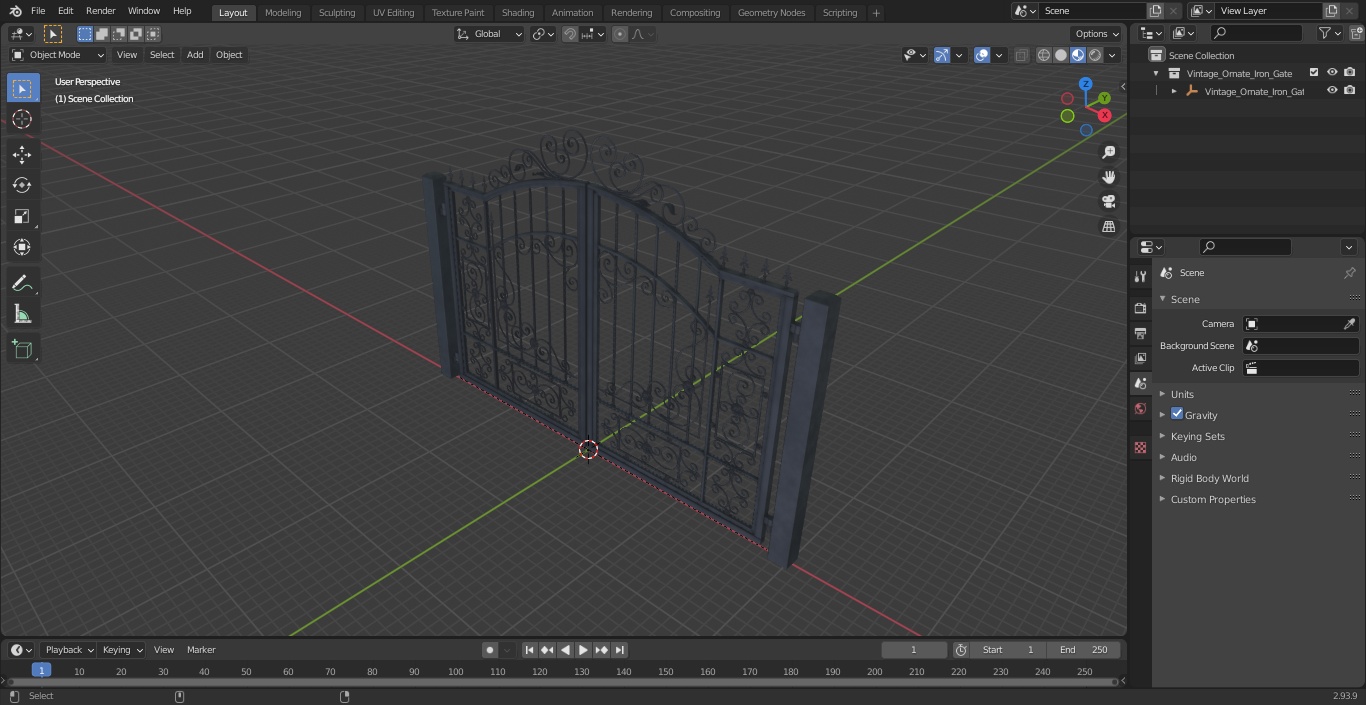This screenshot has height=705, width=1366.
Task: Click the pan view hand icon
Action: pyautogui.click(x=1108, y=177)
